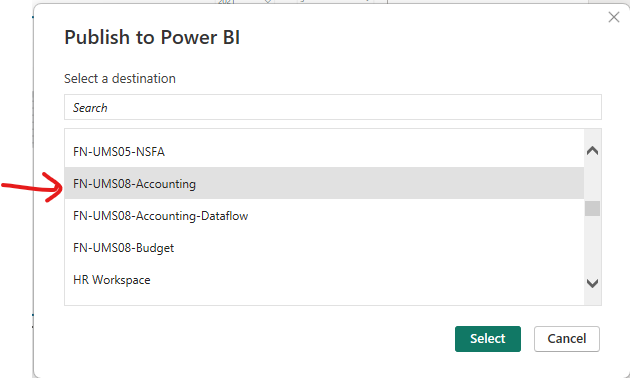Confirm with the green Select button
Viewport: 630px width, 378px height.
(488, 339)
